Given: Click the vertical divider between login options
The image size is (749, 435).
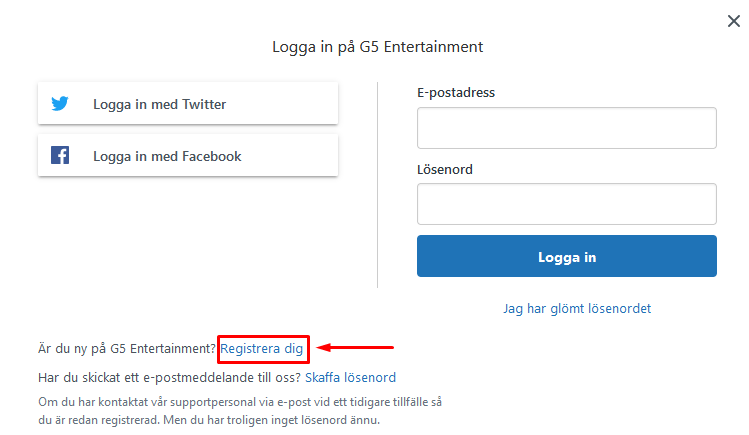Looking at the screenshot, I should pyautogui.click(x=377, y=185).
